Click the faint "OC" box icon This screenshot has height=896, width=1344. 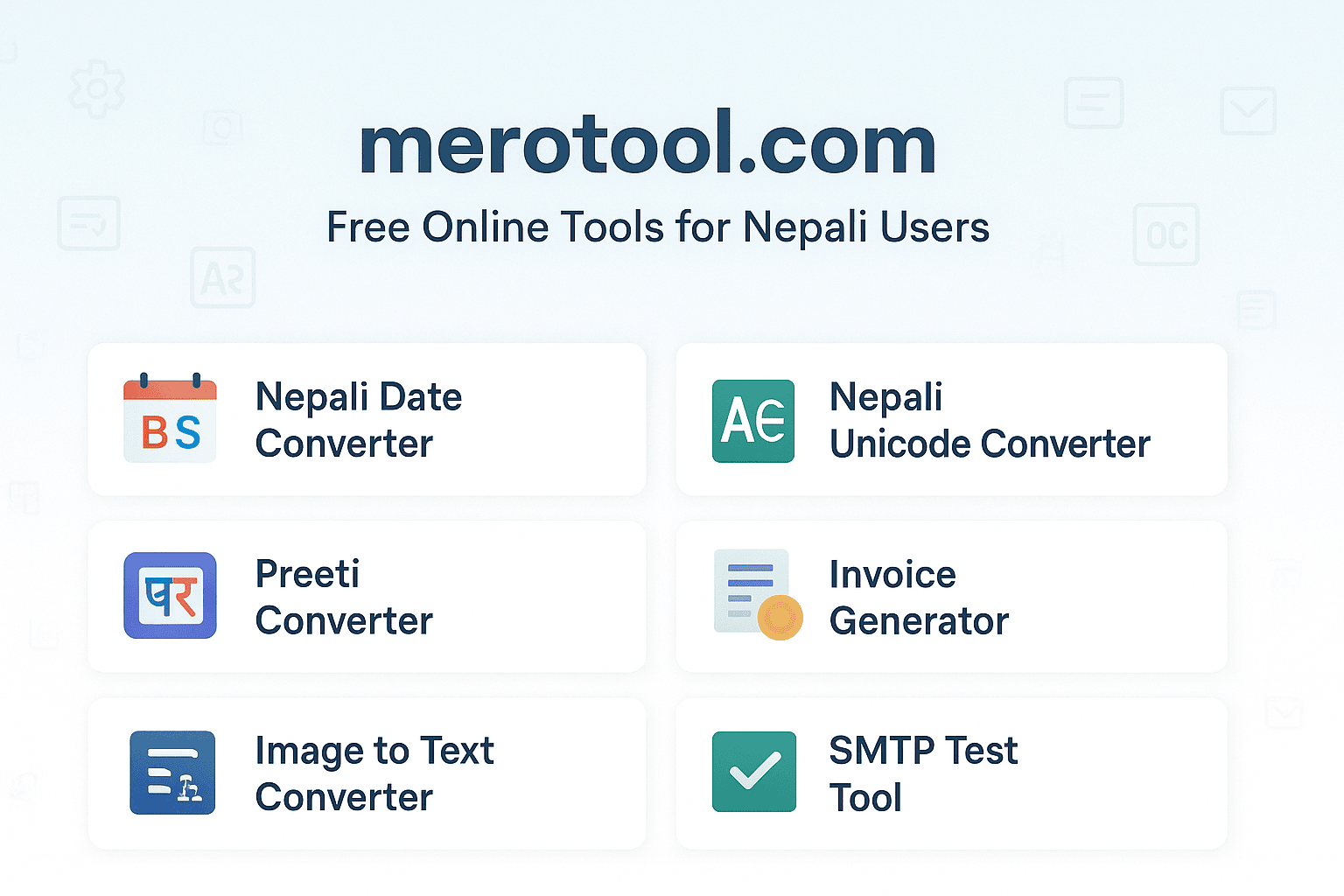coord(1165,234)
